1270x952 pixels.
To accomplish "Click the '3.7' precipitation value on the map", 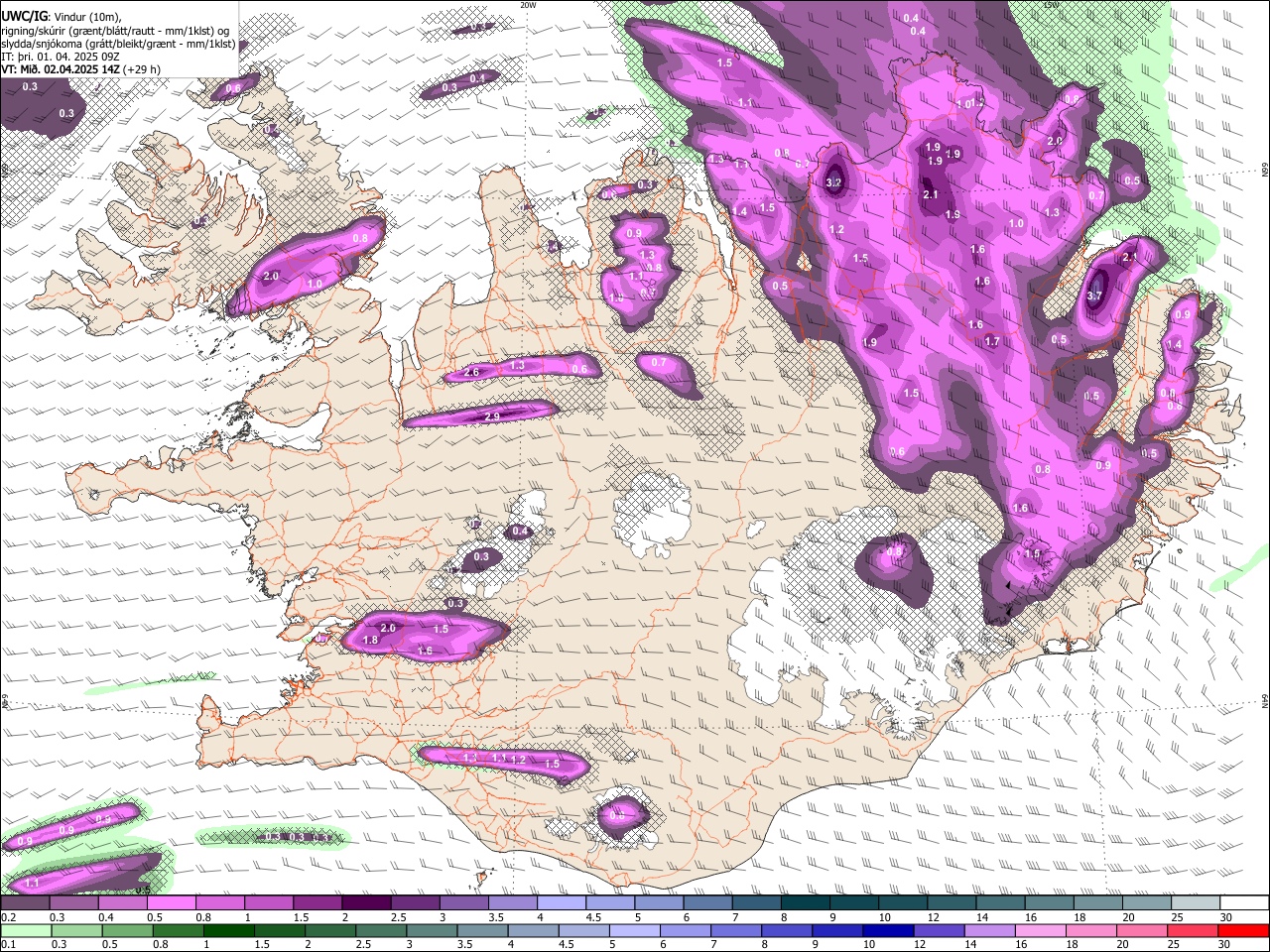I will pos(1094,296).
